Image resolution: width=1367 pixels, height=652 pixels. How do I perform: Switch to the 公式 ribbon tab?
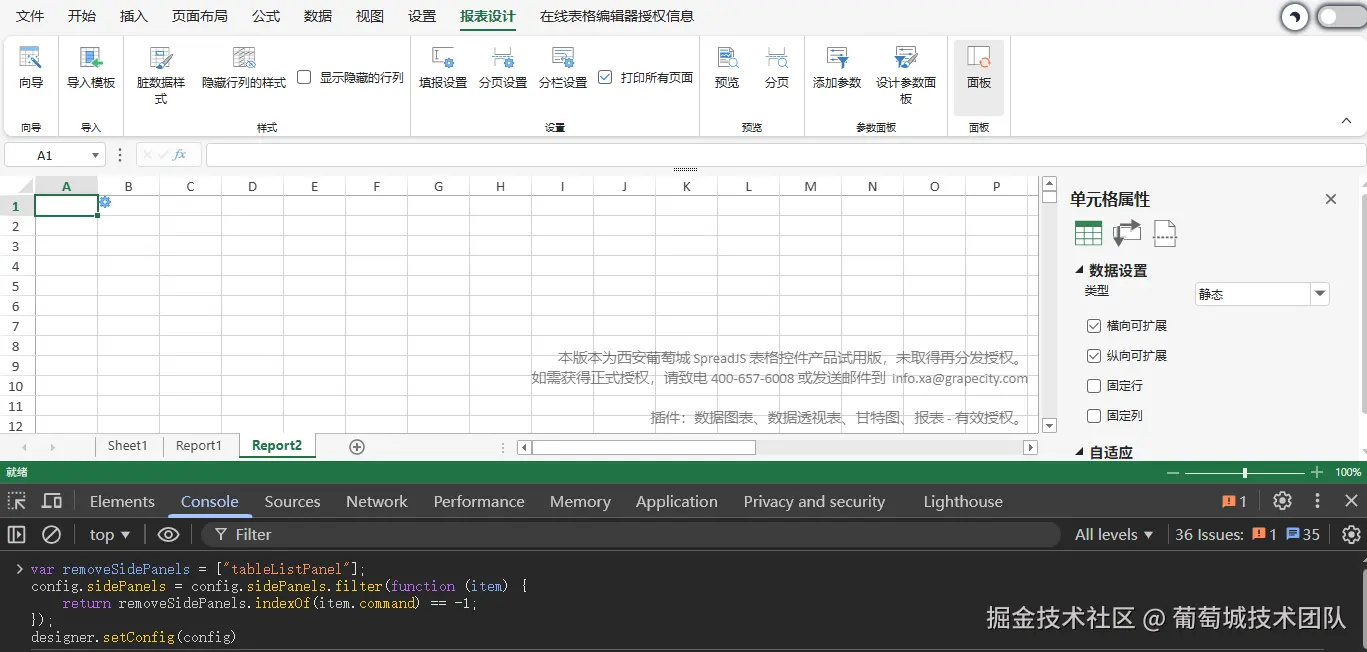point(266,16)
